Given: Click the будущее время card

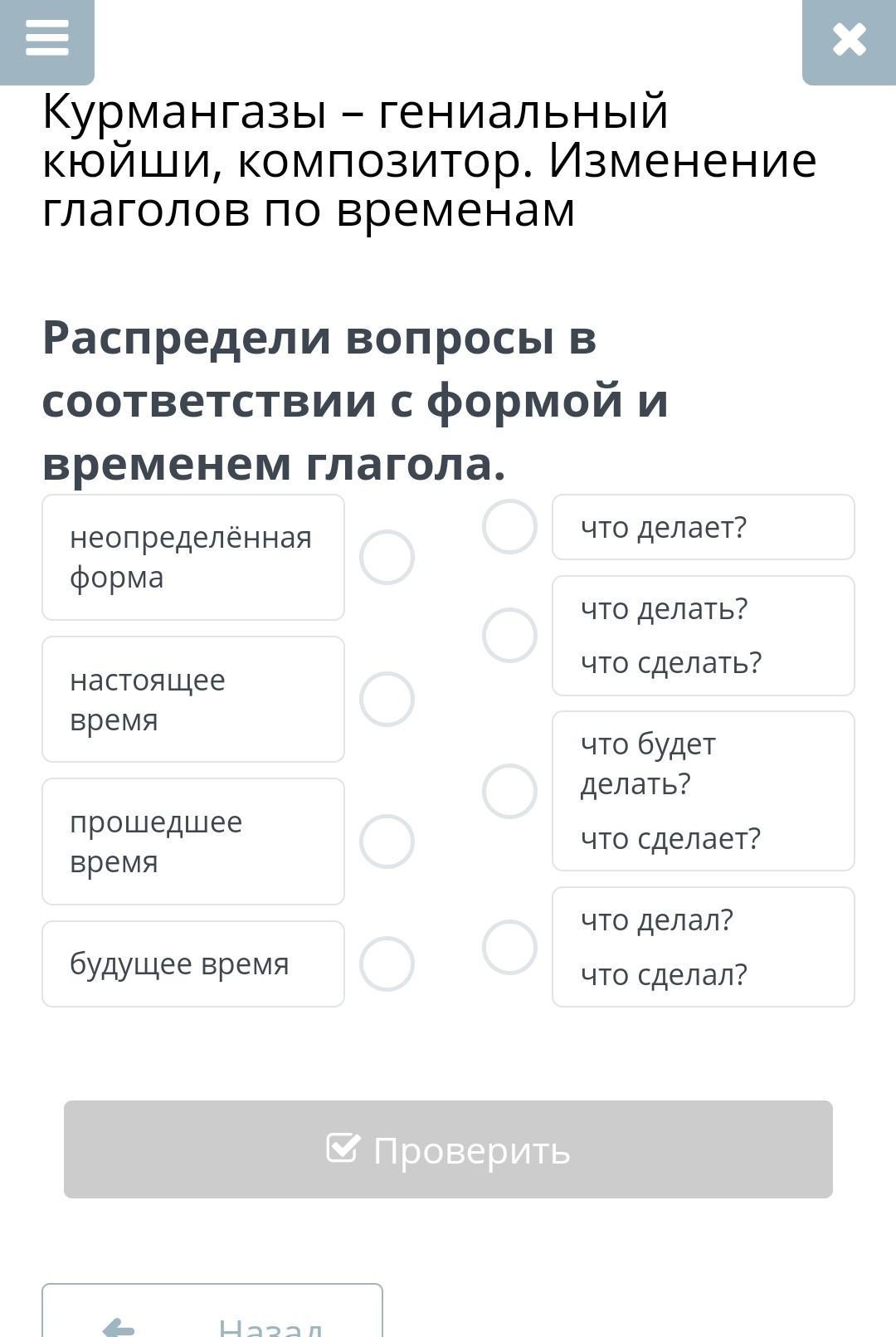Looking at the screenshot, I should click(x=193, y=964).
